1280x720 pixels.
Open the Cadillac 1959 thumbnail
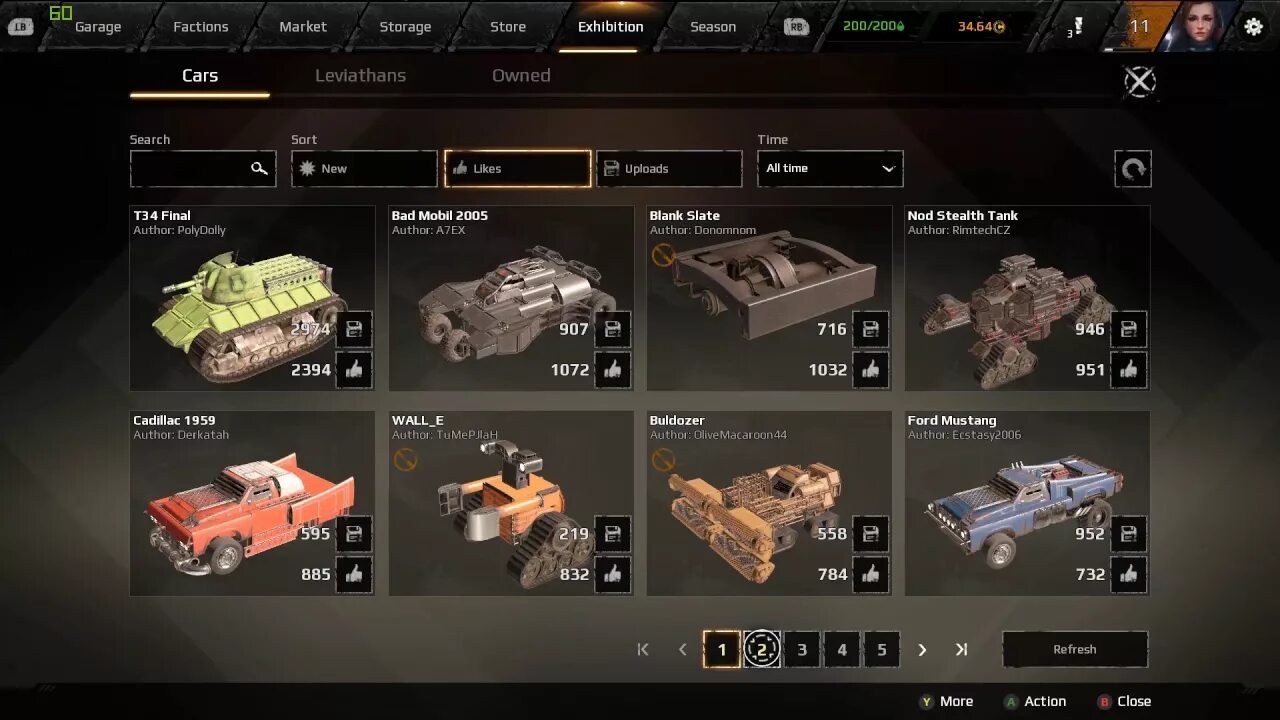pyautogui.click(x=252, y=503)
